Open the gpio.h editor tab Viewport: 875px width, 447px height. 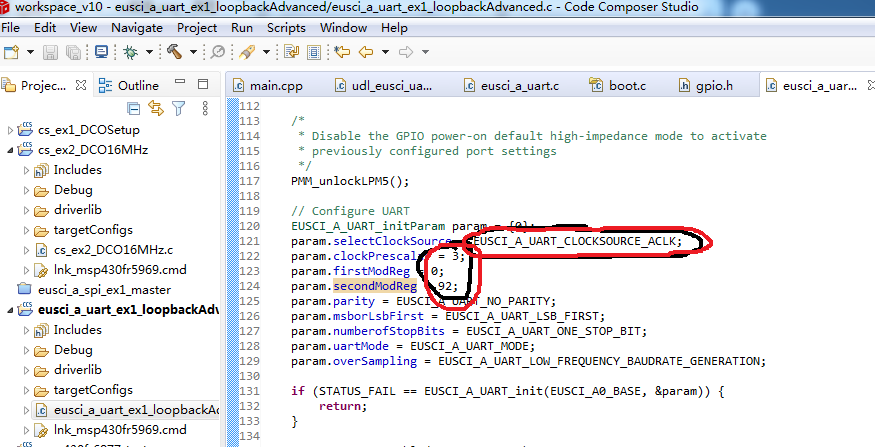(706, 86)
